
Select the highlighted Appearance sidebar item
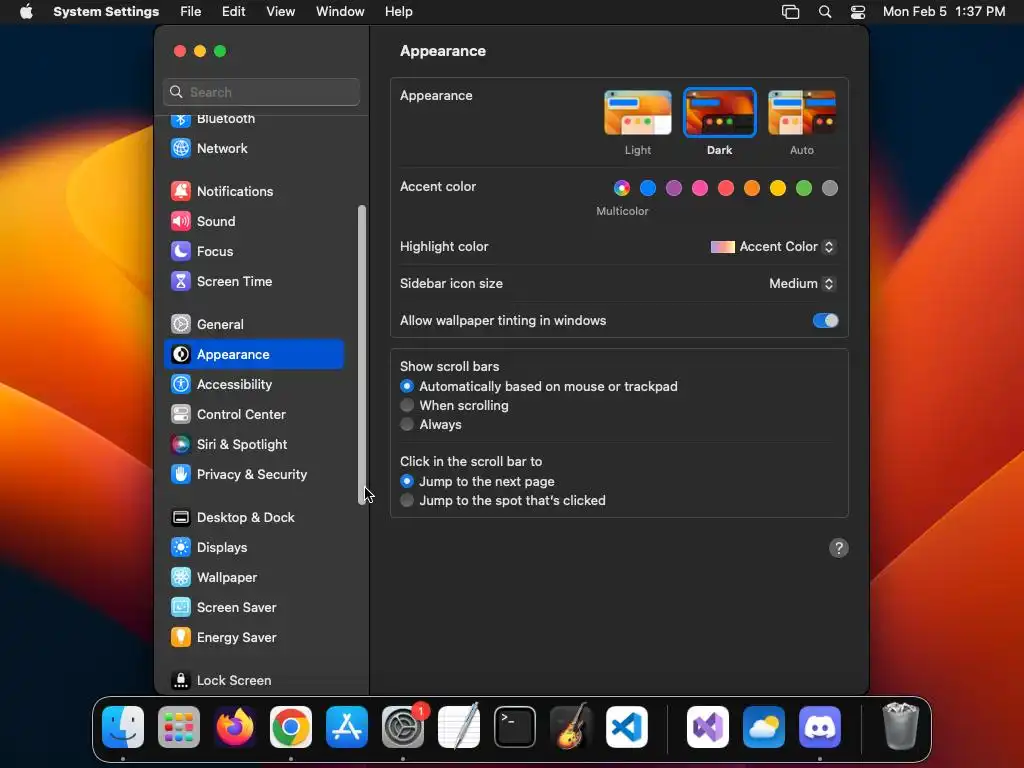[x=253, y=355]
